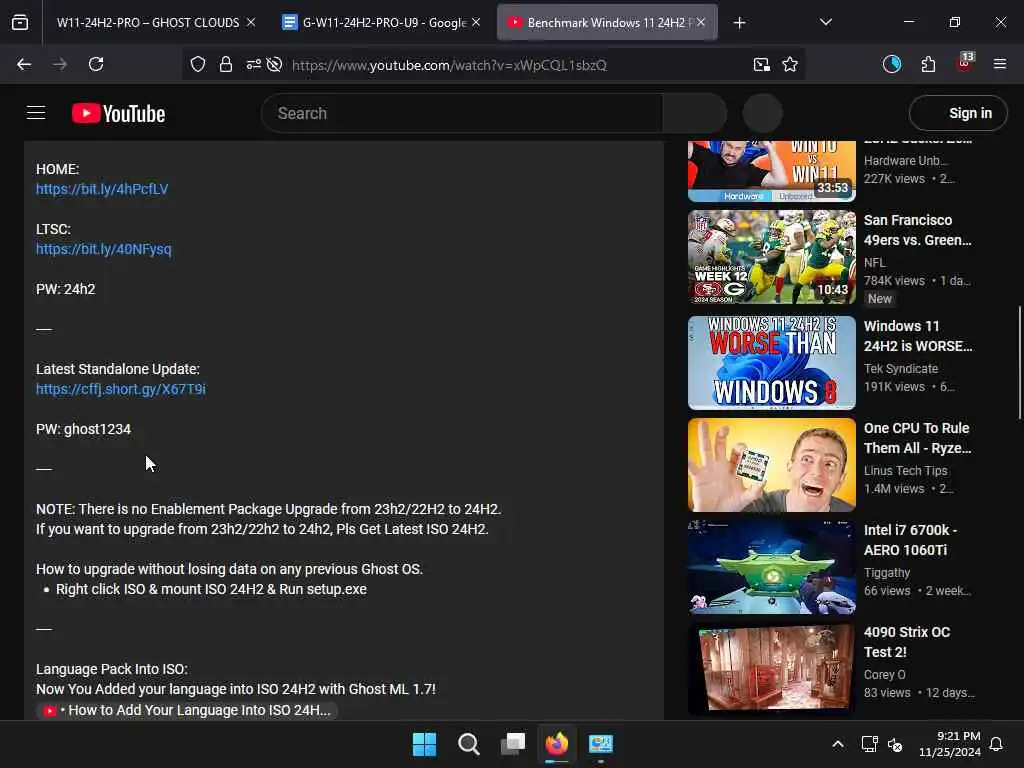Viewport: 1024px width, 768px height.
Task: Open Task View on the taskbar
Action: pyautogui.click(x=513, y=744)
